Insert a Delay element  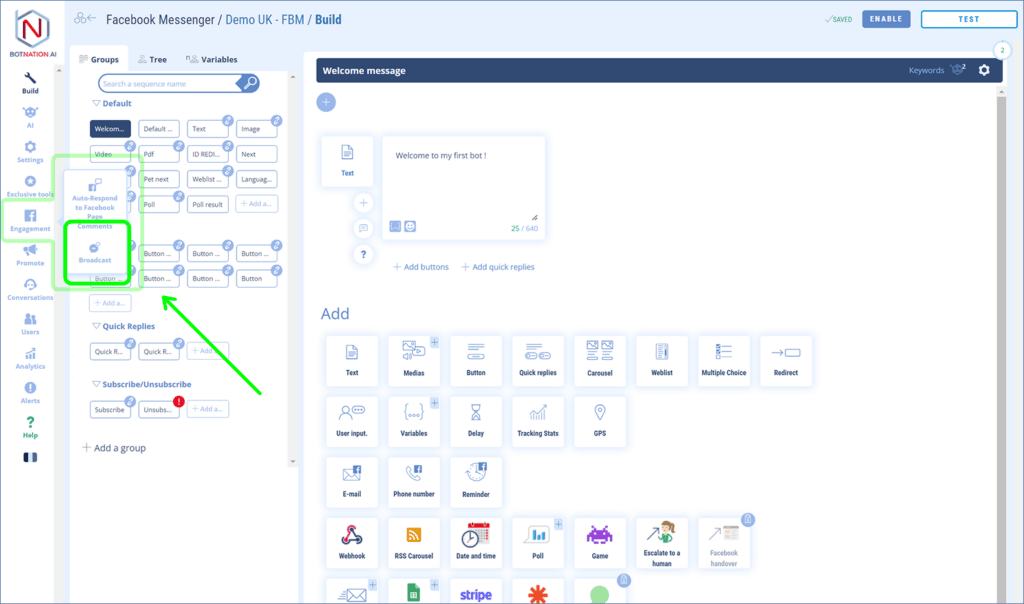[x=476, y=421]
